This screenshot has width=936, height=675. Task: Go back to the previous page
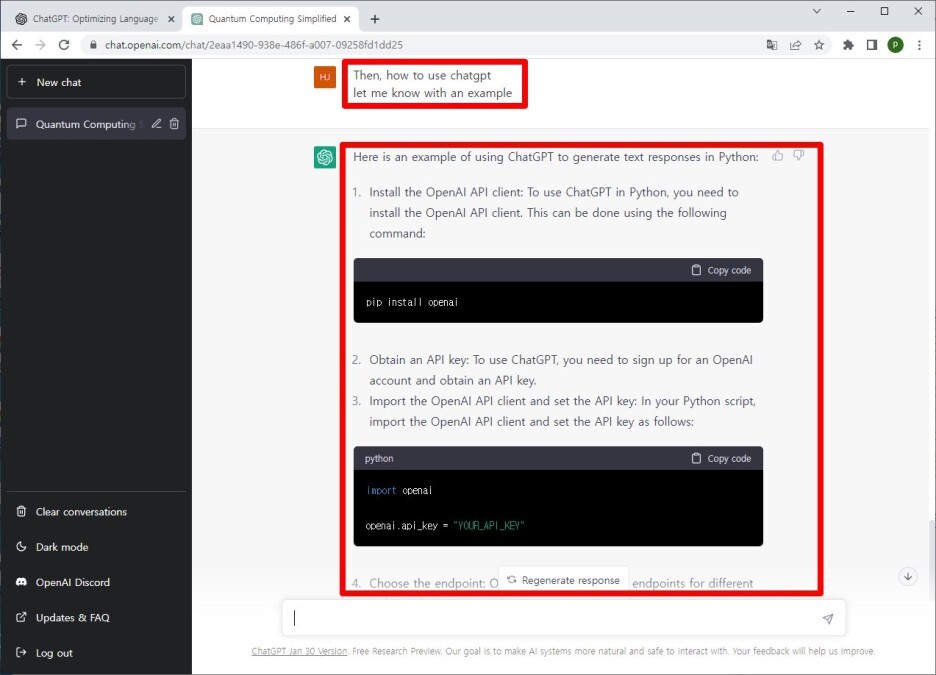coord(17,45)
